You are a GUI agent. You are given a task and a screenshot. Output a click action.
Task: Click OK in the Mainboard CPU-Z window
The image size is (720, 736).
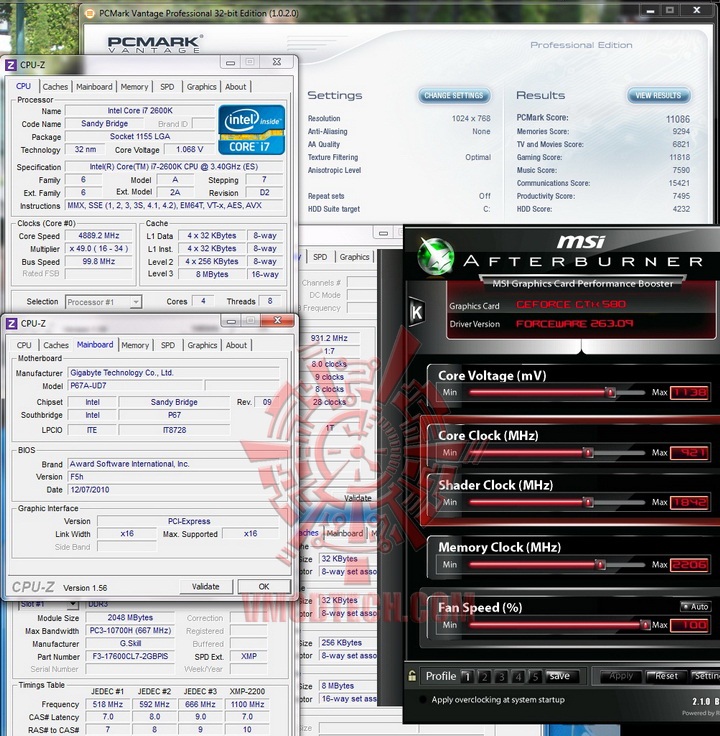click(264, 586)
